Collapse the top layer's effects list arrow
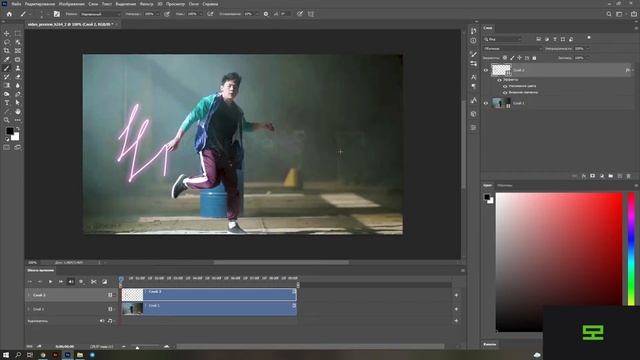Image resolution: width=640 pixels, height=360 pixels. (x=632, y=70)
